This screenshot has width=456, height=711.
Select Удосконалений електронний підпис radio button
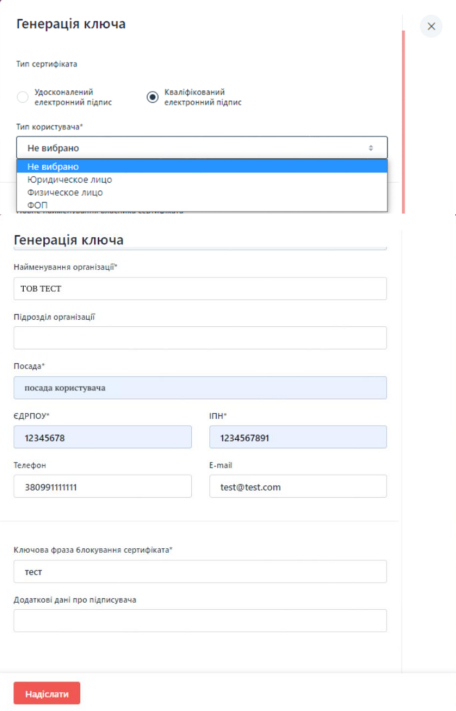pyautogui.click(x=23, y=97)
